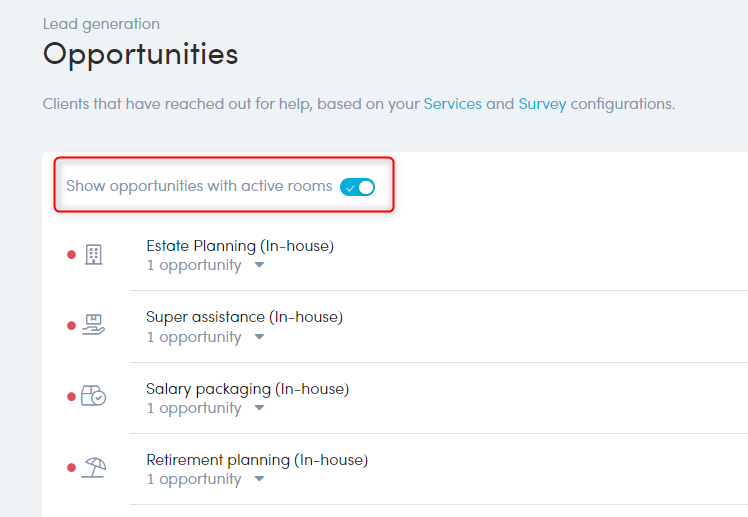Screen dimensions: 748x517
Task: Open the Services configuration link
Action: (453, 104)
